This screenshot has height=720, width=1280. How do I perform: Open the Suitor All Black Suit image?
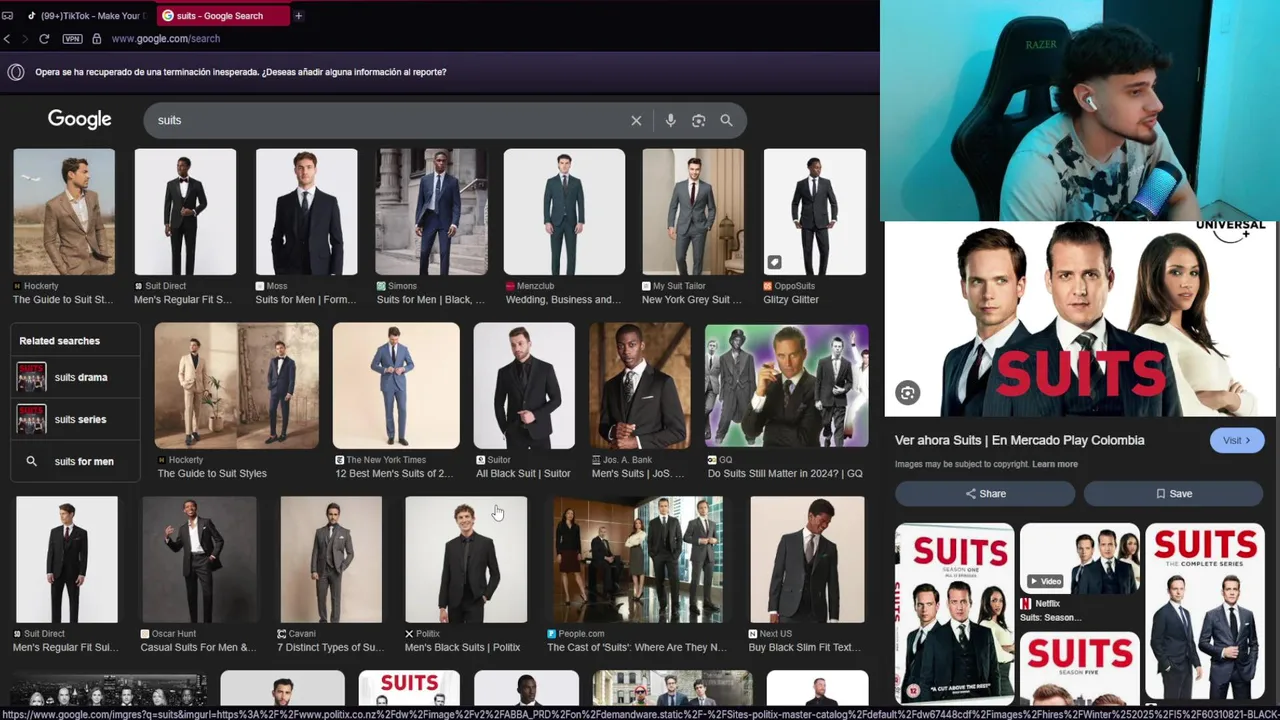pyautogui.click(x=524, y=386)
